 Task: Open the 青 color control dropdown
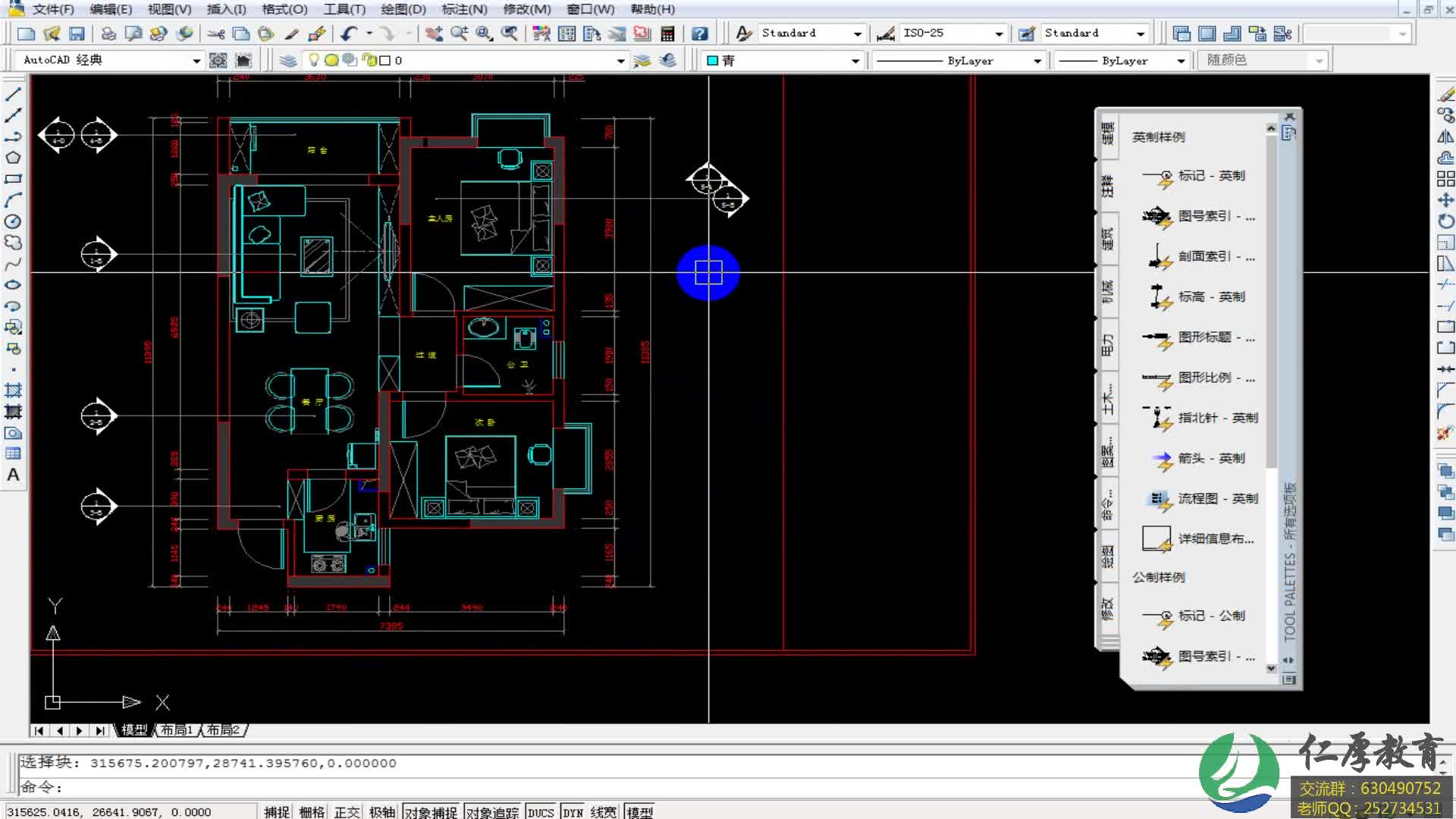[x=855, y=61]
